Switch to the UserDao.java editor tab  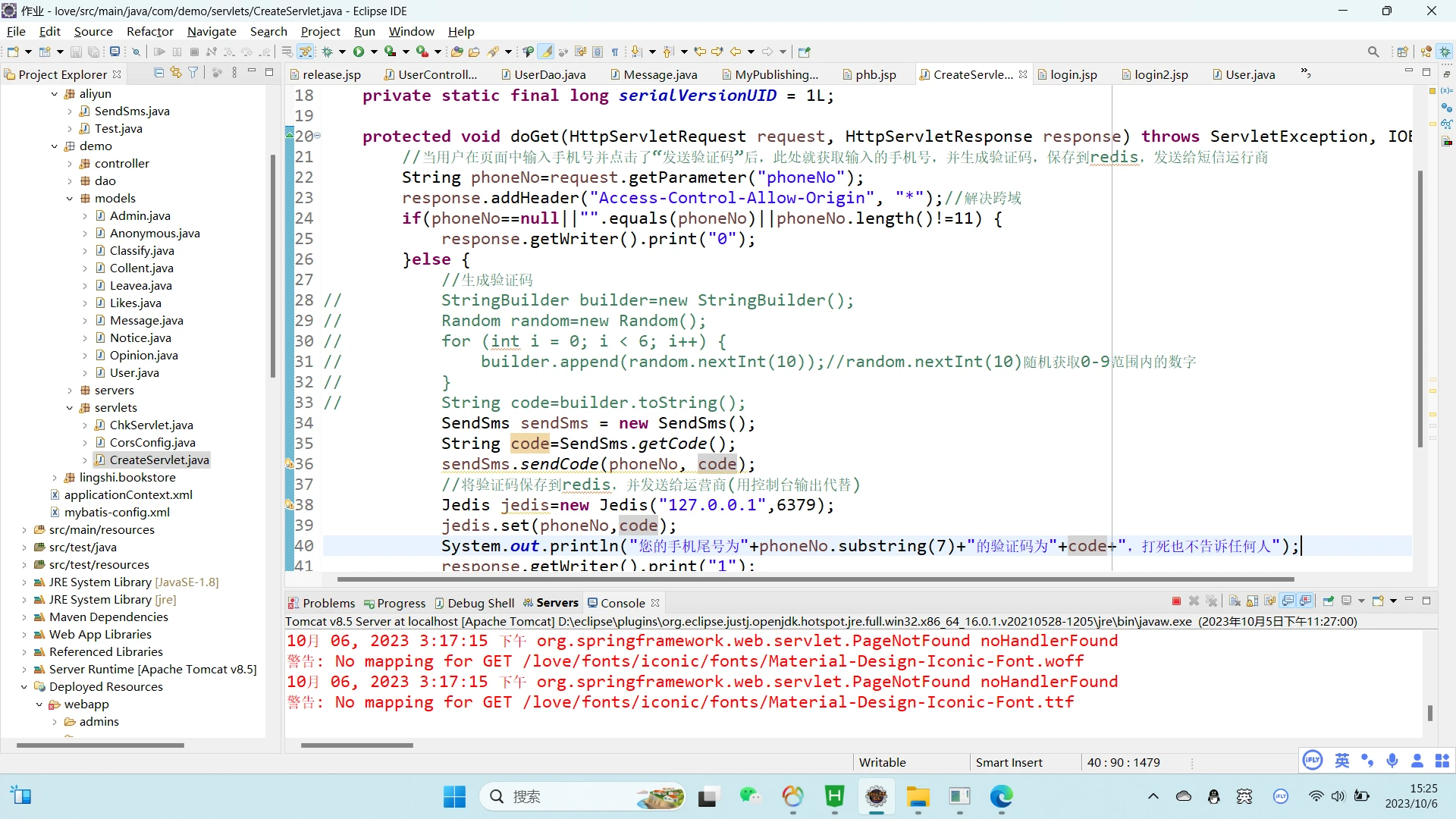tap(549, 74)
